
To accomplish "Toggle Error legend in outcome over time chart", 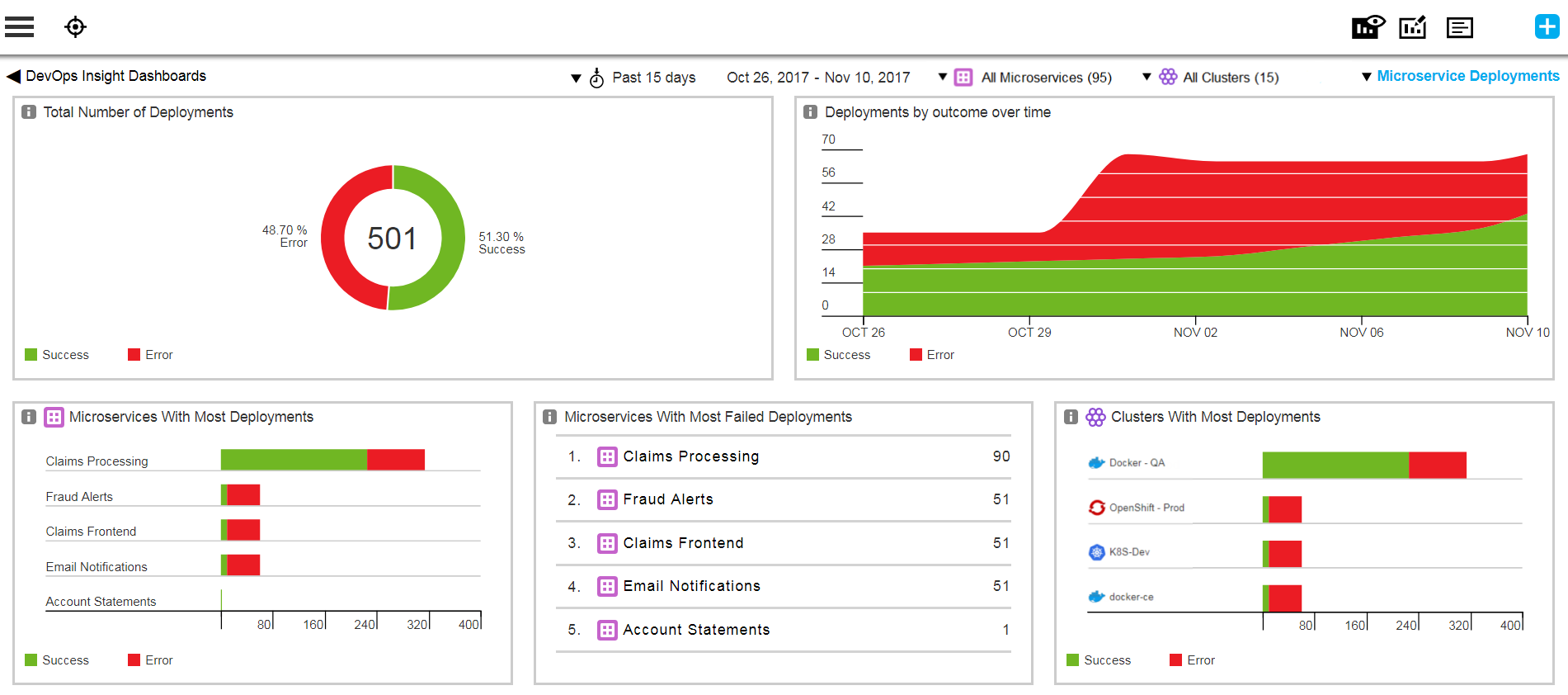I will [x=931, y=355].
